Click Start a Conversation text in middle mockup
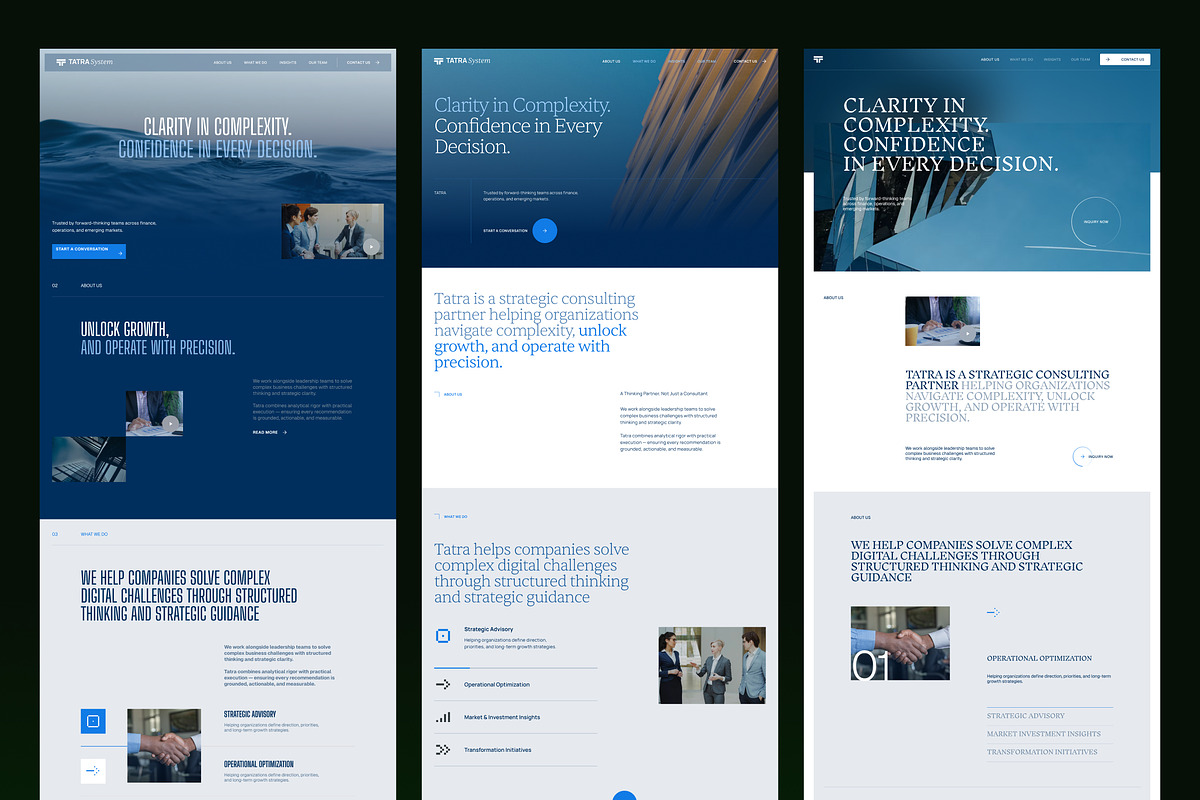Screen dimensions: 1200x800 [x=505, y=231]
